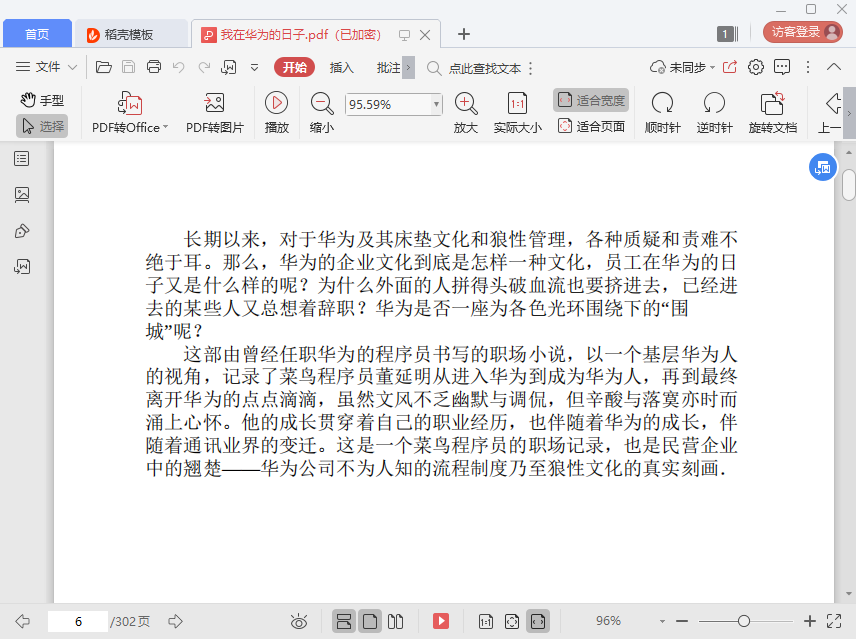Start slideshow with 播放 button

tap(276, 112)
